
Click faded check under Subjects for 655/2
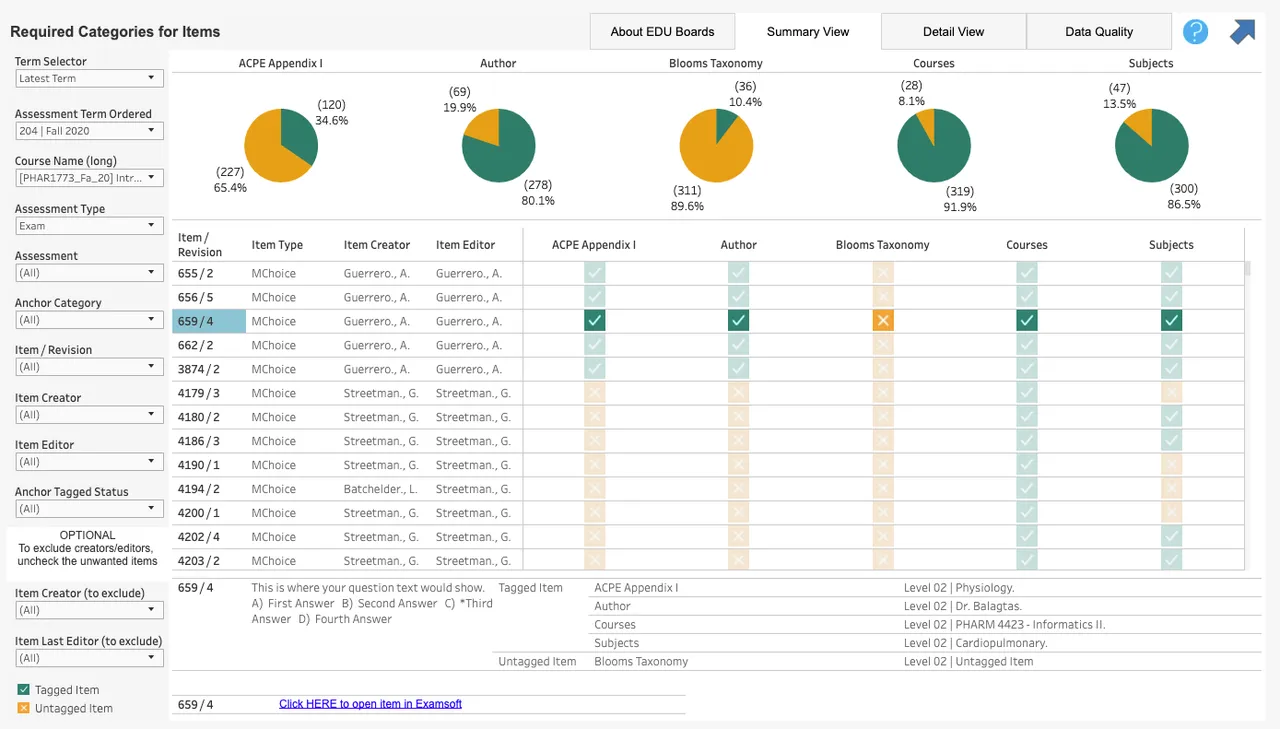click(1171, 273)
